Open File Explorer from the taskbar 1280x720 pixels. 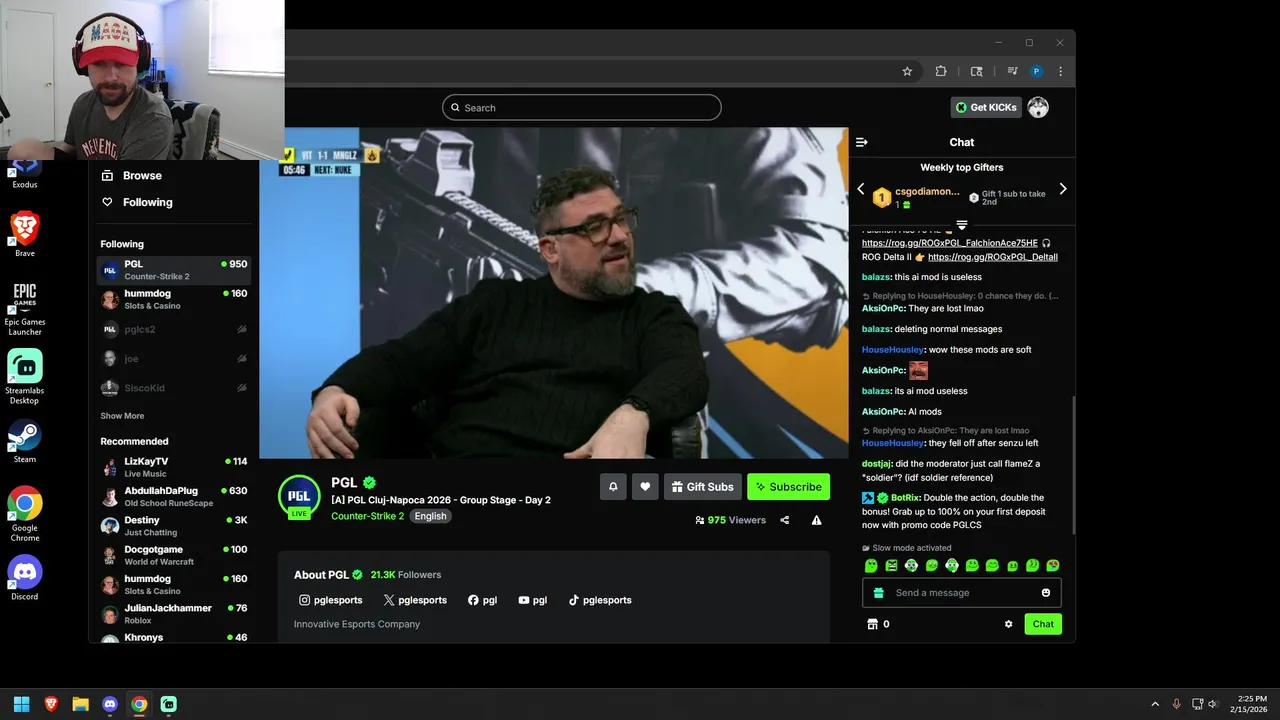[80, 704]
